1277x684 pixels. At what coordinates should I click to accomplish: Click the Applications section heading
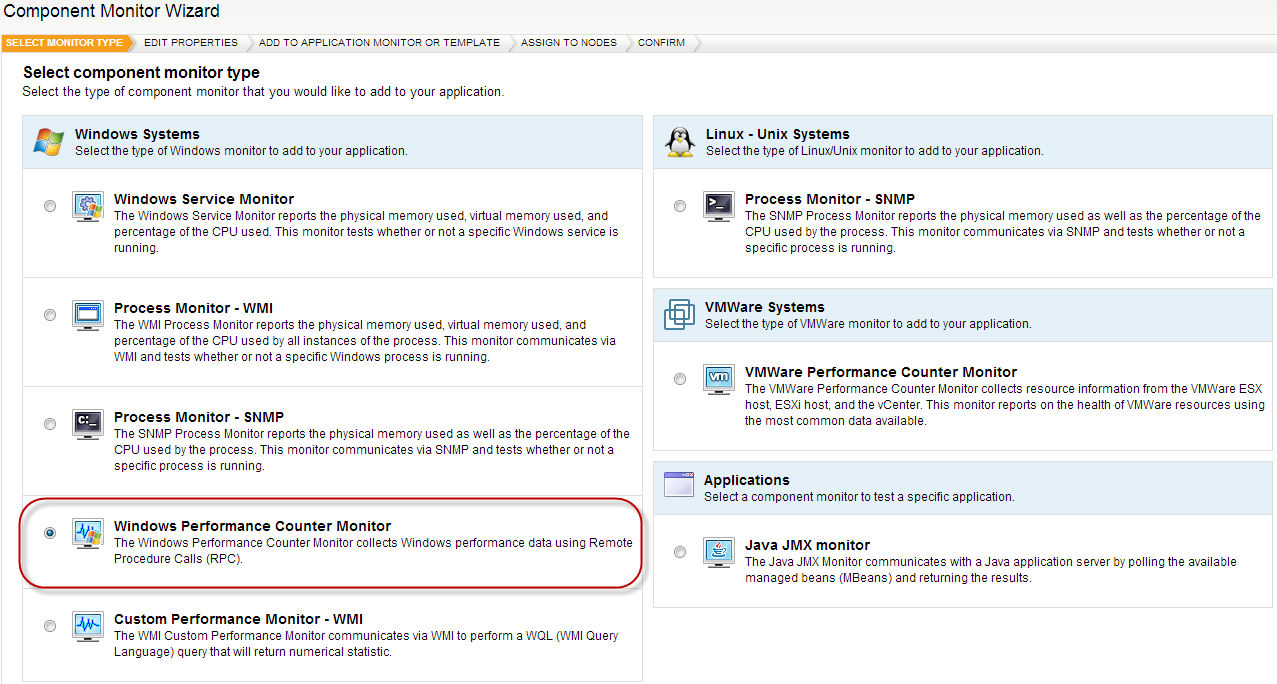(747, 480)
